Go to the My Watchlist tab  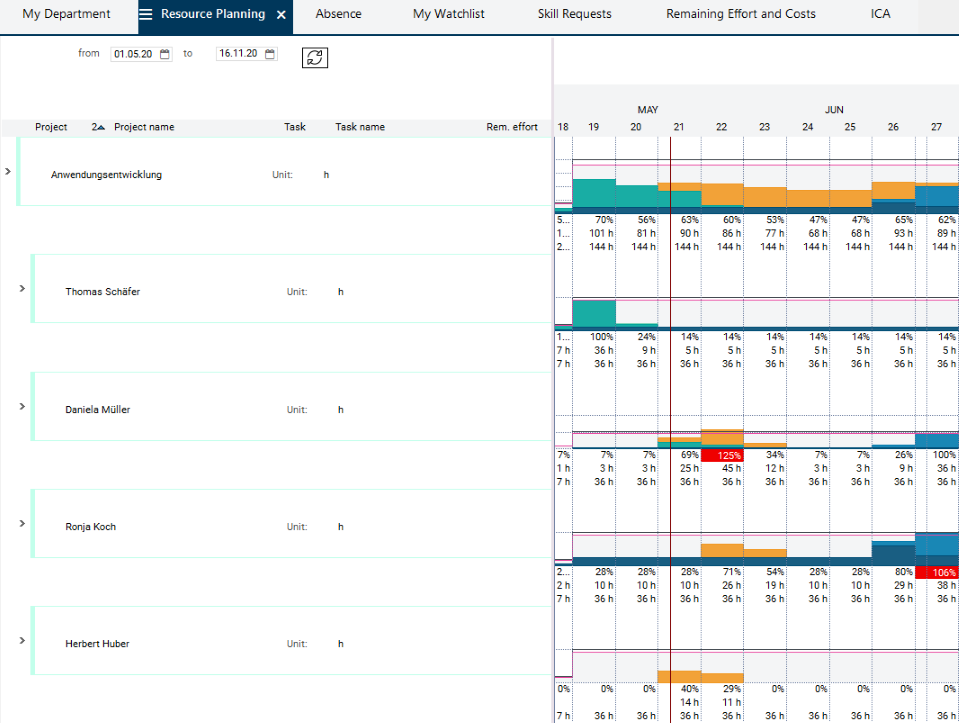(449, 15)
